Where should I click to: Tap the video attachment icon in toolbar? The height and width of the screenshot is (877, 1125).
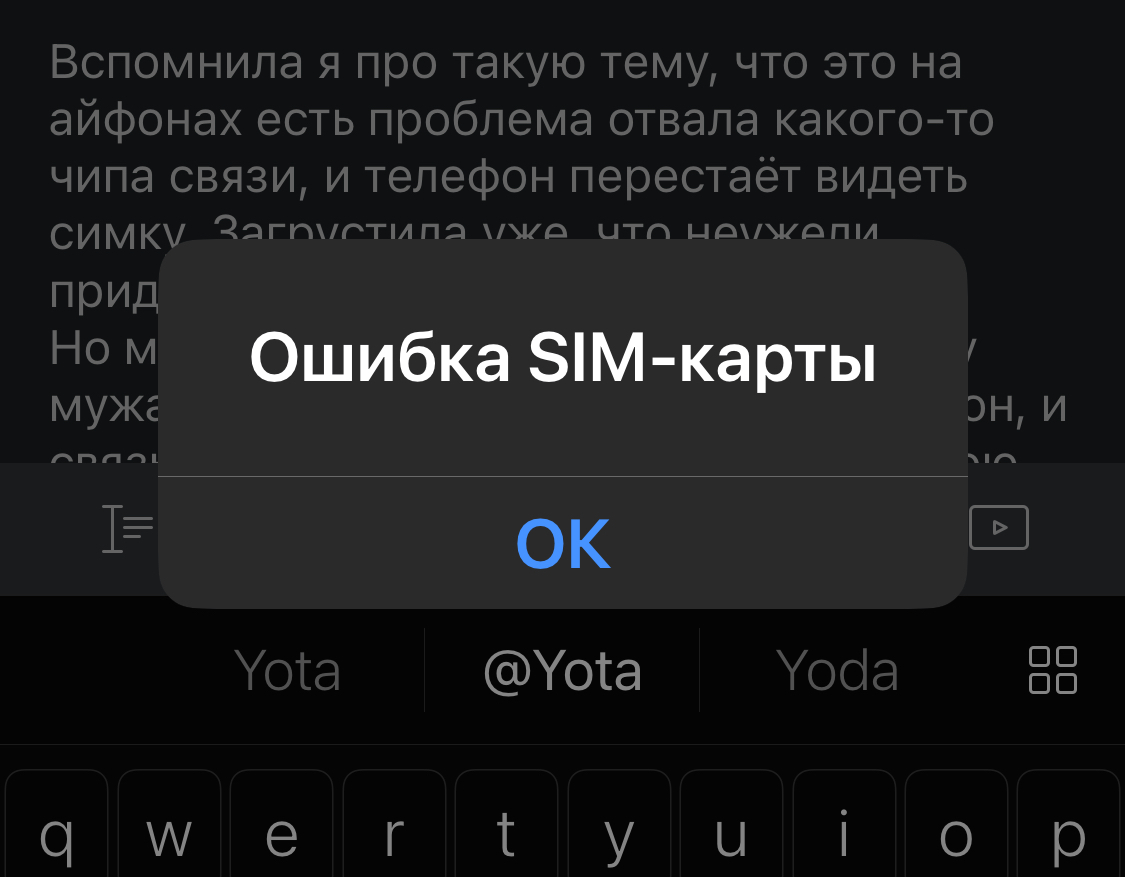tap(999, 527)
